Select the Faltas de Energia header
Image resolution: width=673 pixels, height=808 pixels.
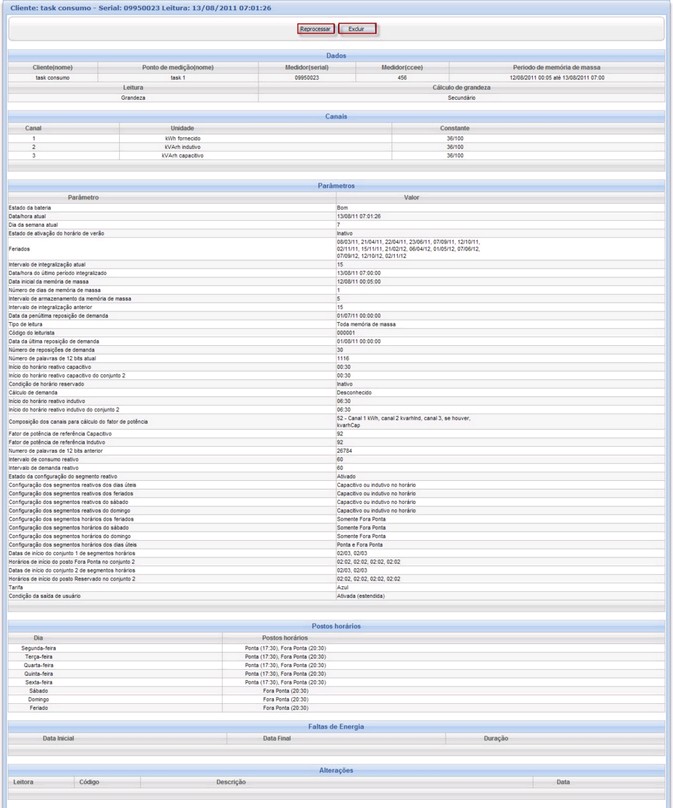click(x=336, y=726)
